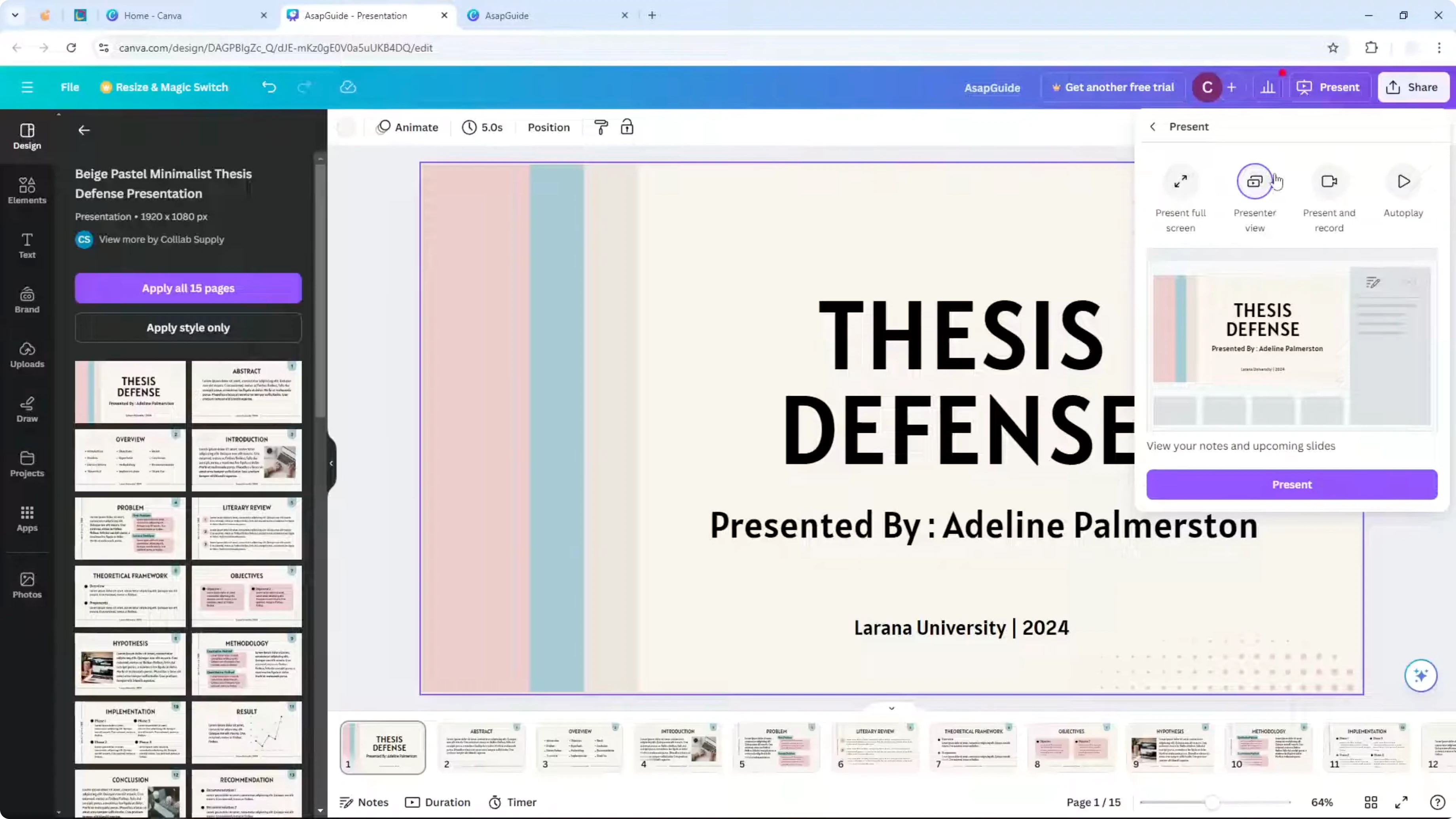Screen dimensions: 1456x819
Task: Select page 9 HYPOTHESIS thumbnail in filmstrip
Action: (1170, 747)
